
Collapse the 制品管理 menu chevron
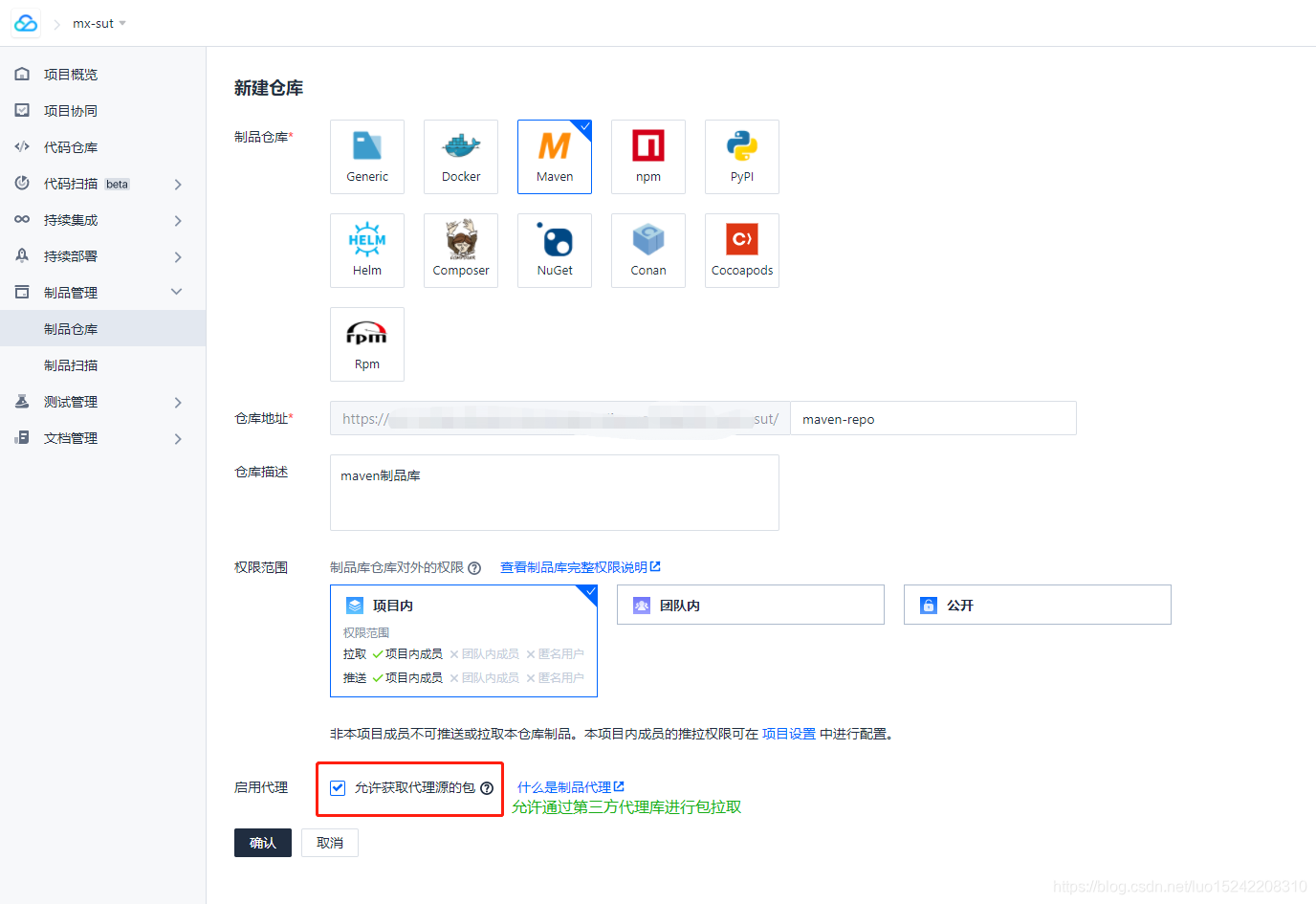pos(177,292)
